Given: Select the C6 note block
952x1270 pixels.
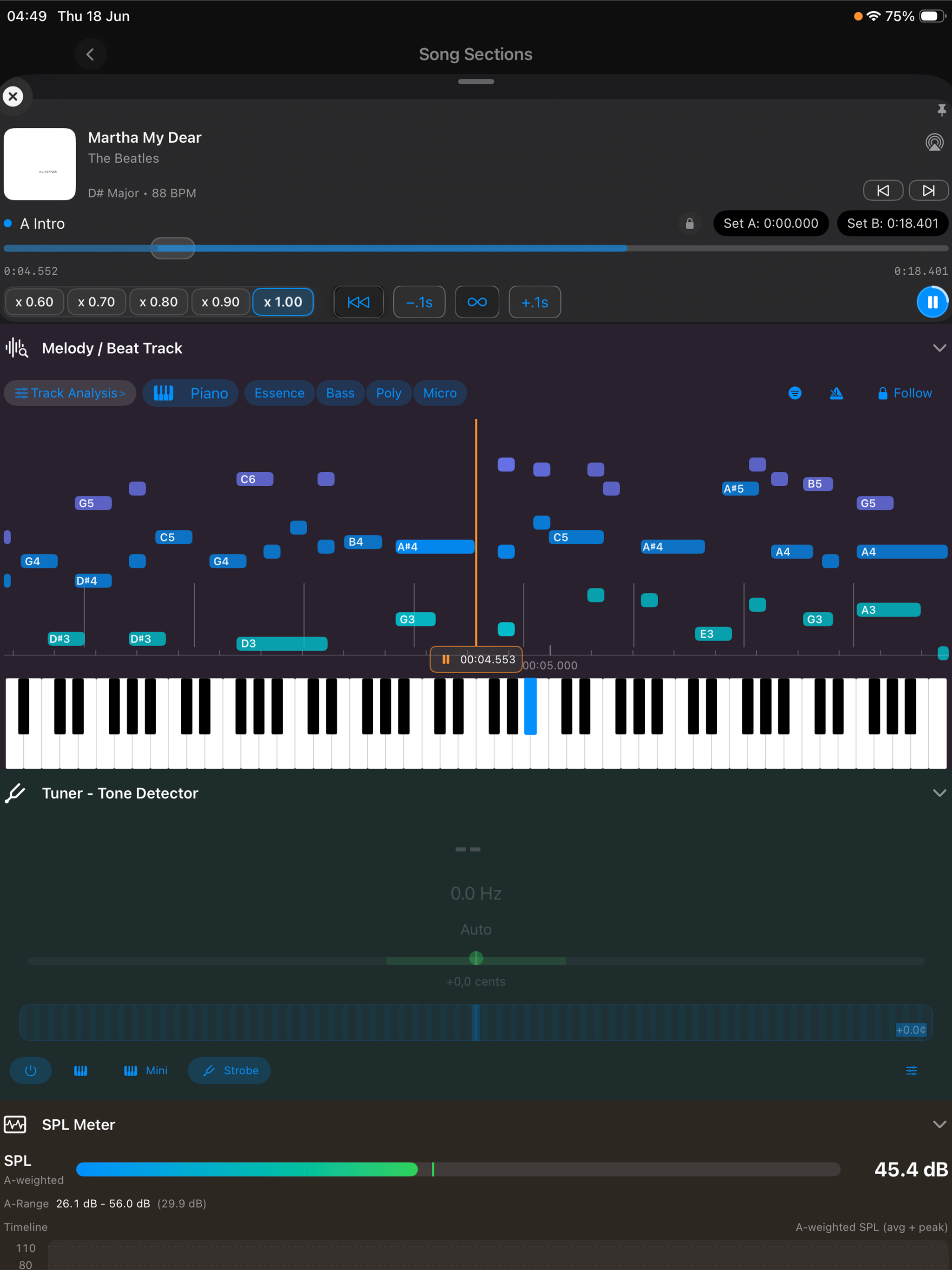Looking at the screenshot, I should 255,479.
